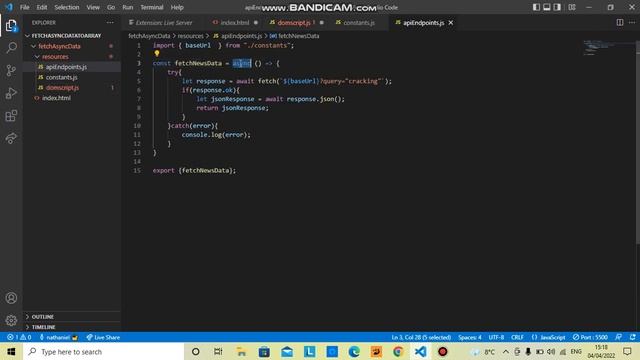Screen dimensions: 640x360
Task: Open the Search view in activity bar
Action: pos(11,48)
